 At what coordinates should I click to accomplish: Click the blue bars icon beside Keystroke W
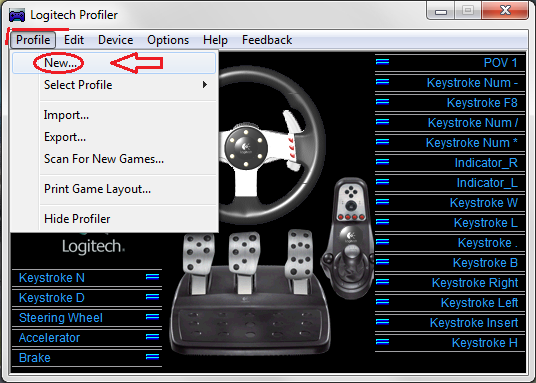[x=382, y=202]
